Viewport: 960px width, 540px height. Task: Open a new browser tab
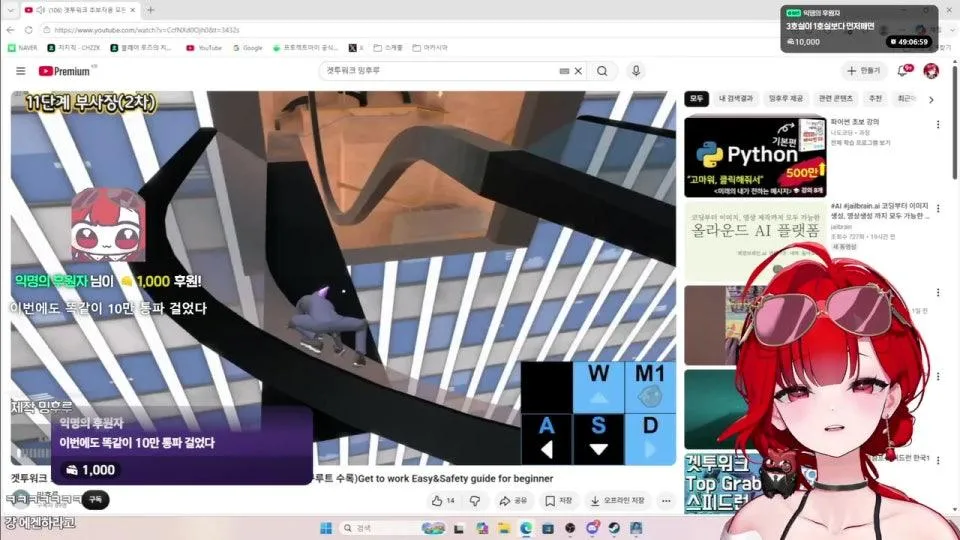pos(151,10)
